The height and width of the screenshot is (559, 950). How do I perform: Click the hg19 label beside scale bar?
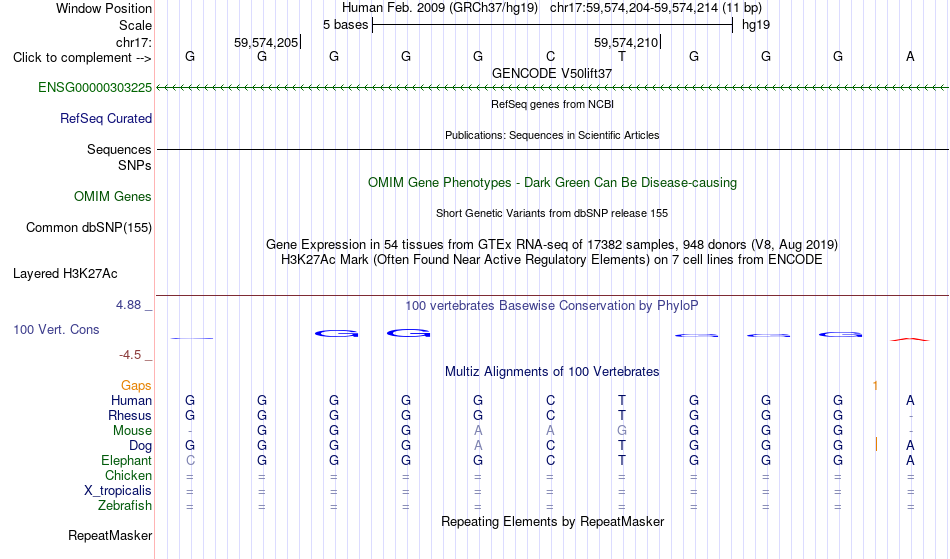click(x=756, y=25)
